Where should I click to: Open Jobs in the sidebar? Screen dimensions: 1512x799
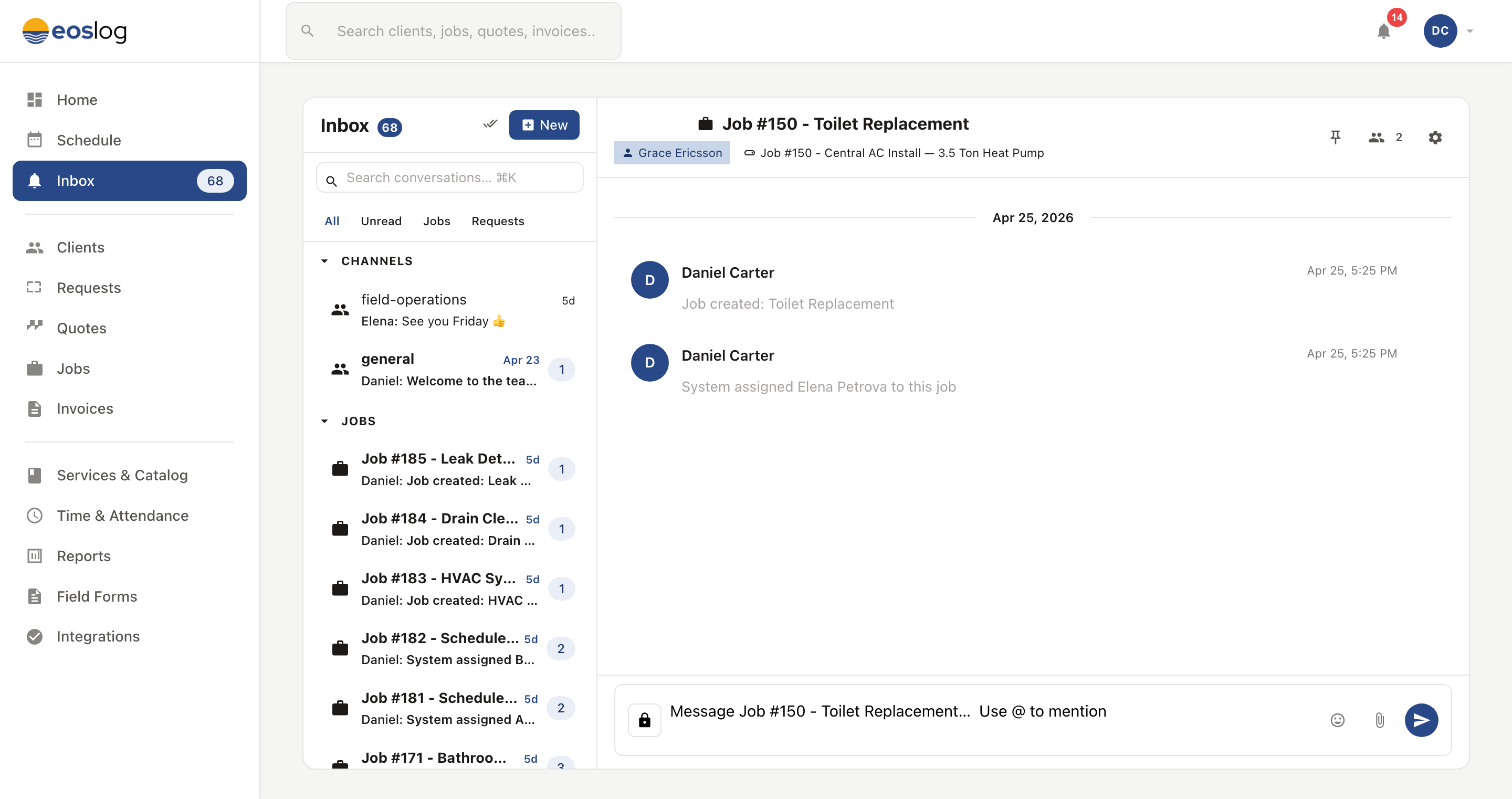coord(129,369)
